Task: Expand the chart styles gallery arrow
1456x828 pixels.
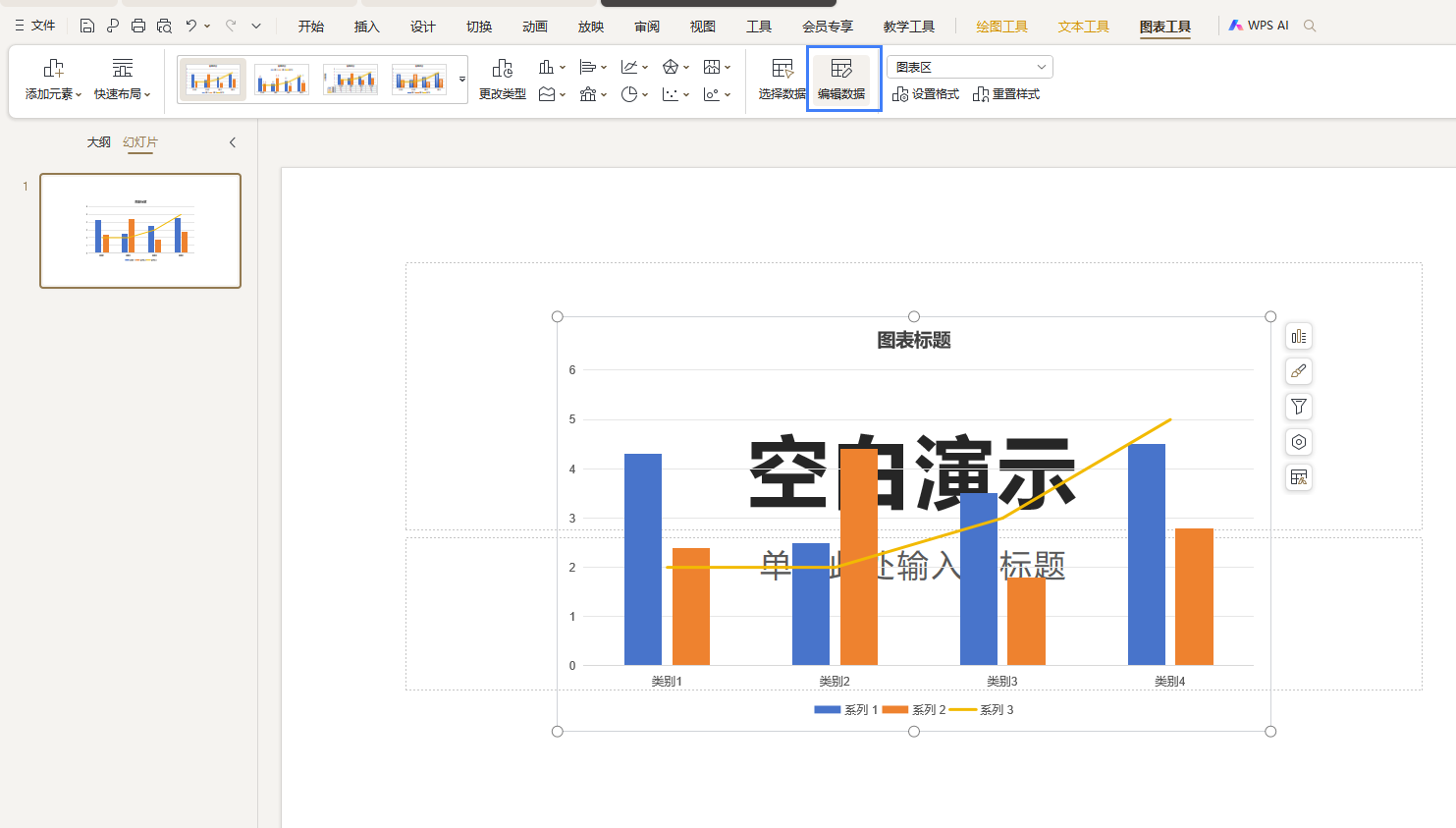Action: (x=462, y=79)
